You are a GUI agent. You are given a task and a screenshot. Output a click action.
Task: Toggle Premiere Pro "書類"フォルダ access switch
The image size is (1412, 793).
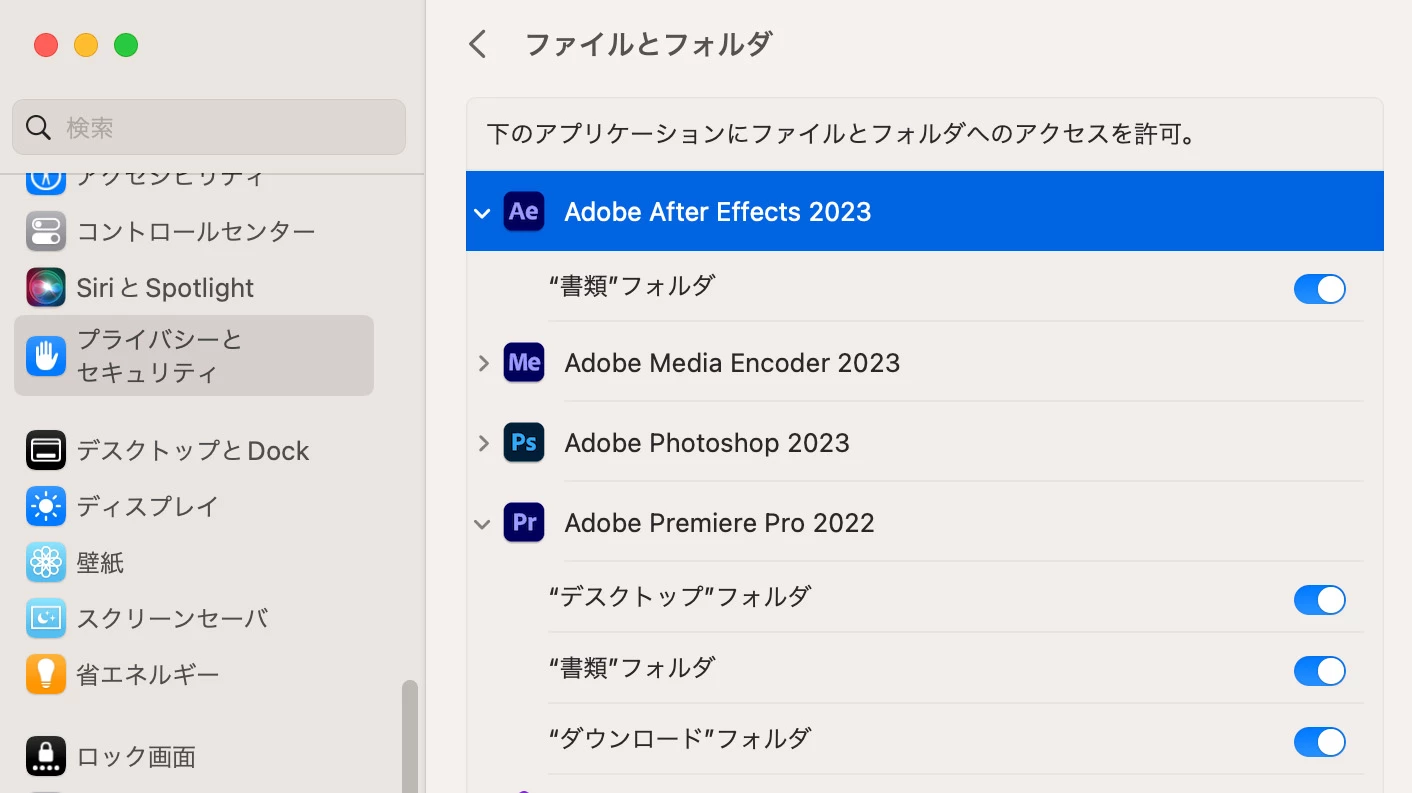(1320, 671)
